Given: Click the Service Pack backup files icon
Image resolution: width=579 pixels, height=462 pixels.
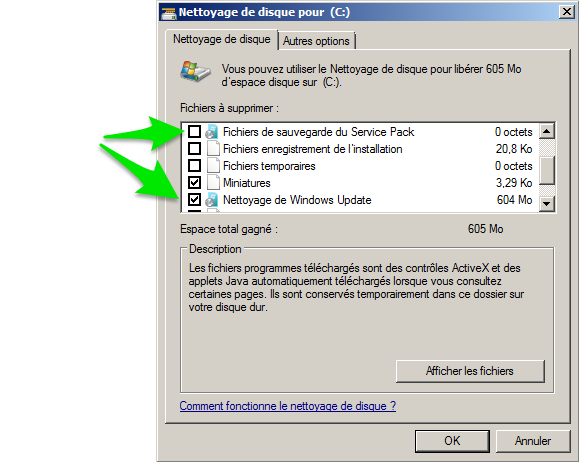Looking at the screenshot, I should point(212,132).
